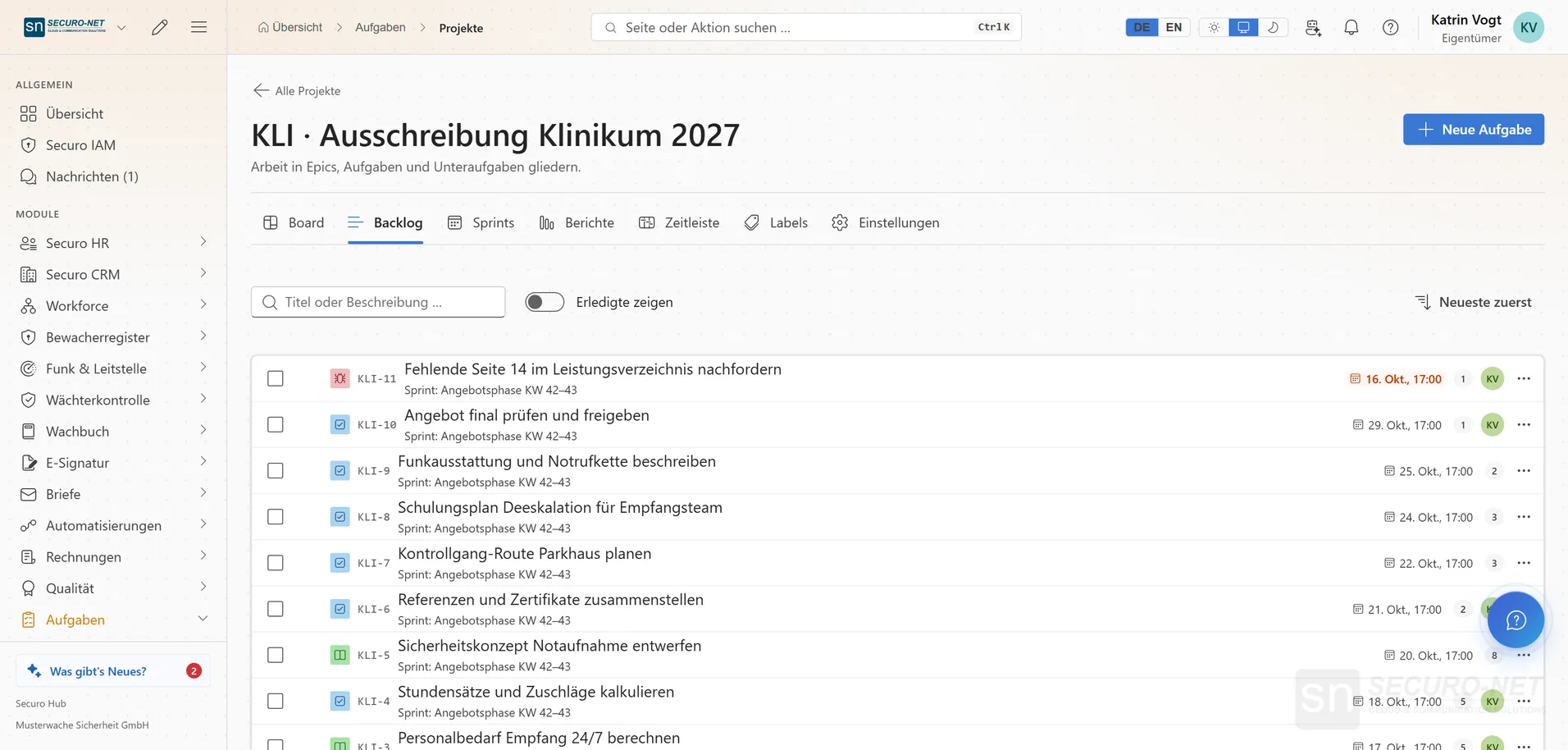Click the Aufgaben breadcrumb
The width and height of the screenshot is (1568, 750).
pyautogui.click(x=381, y=27)
